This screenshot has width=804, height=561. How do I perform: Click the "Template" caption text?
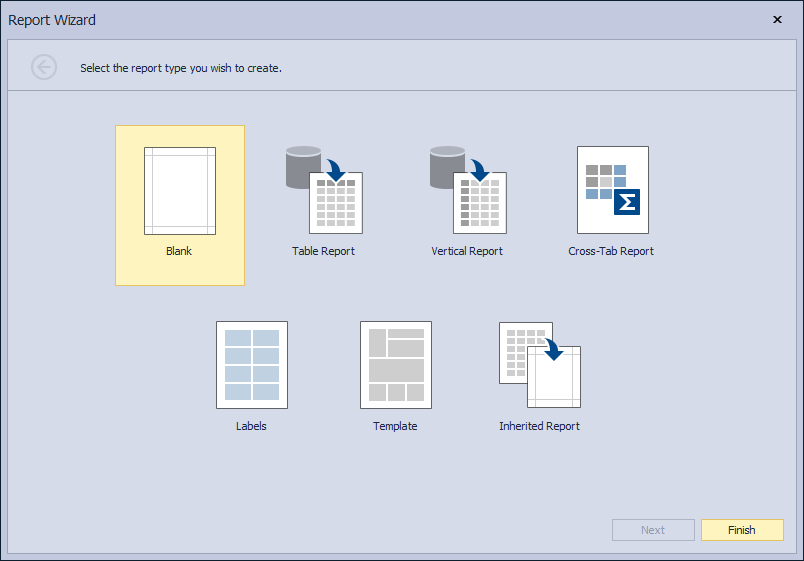[x=395, y=426]
